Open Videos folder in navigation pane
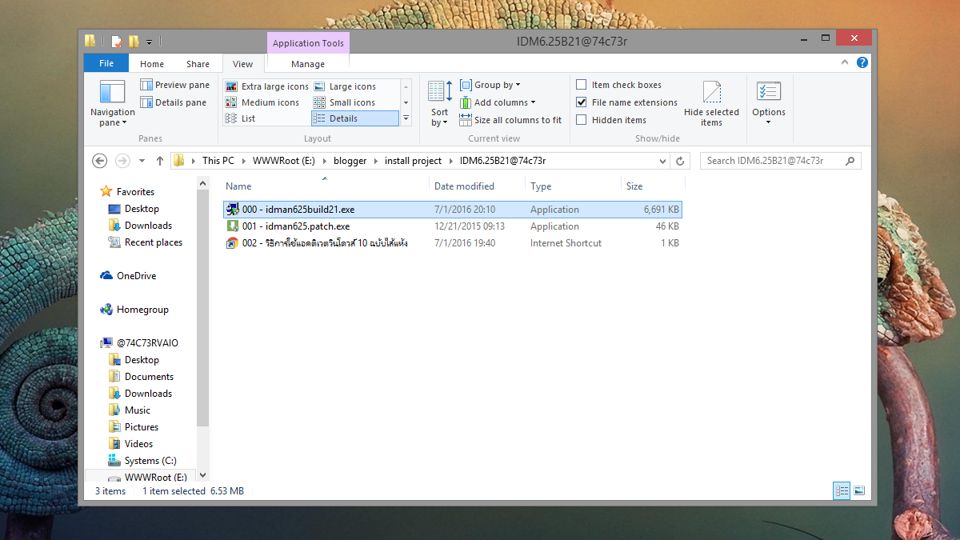The width and height of the screenshot is (960, 540). coord(130,444)
